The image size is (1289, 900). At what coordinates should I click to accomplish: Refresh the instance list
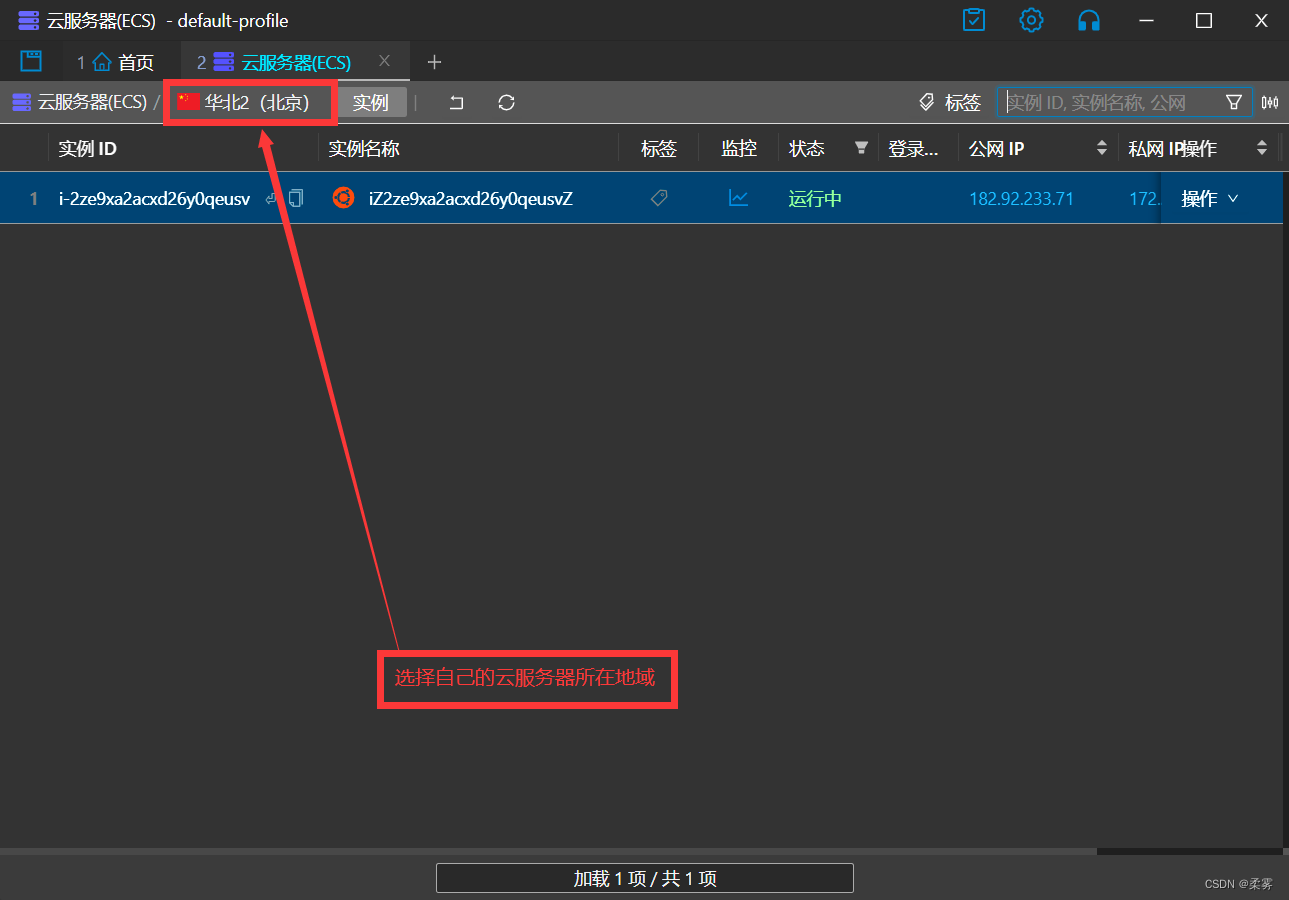507,102
